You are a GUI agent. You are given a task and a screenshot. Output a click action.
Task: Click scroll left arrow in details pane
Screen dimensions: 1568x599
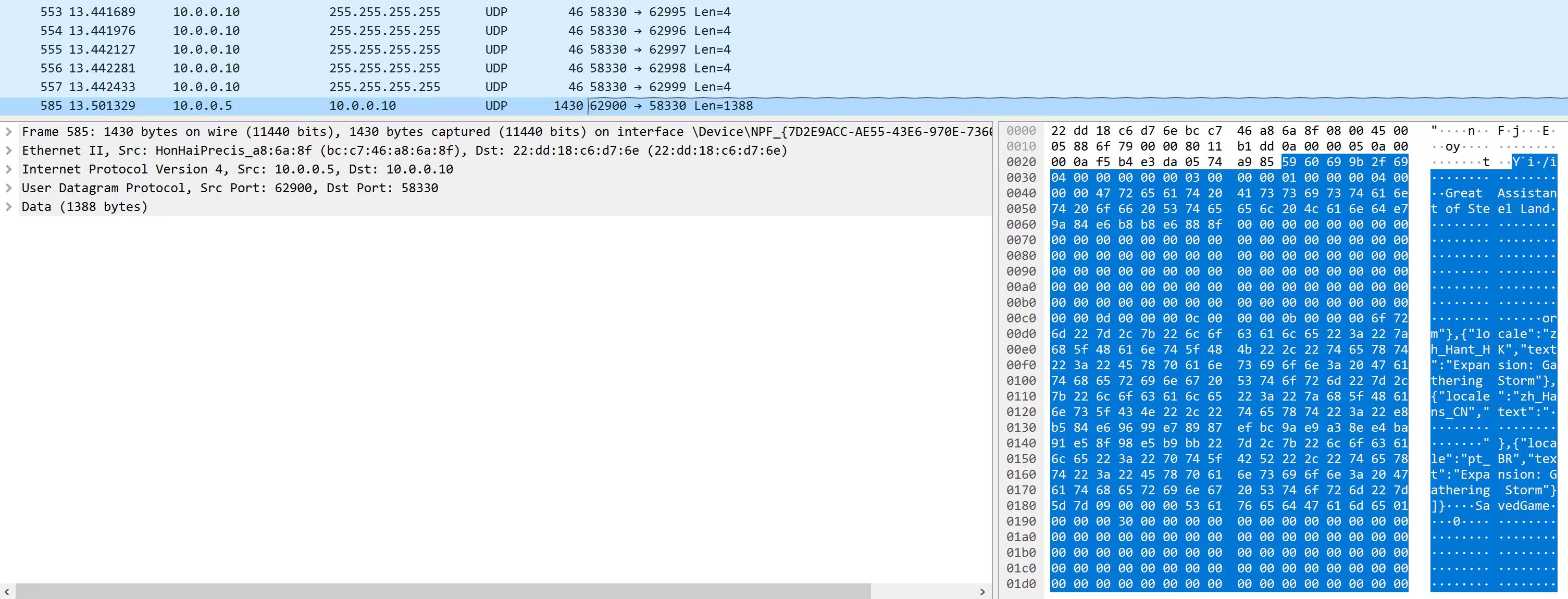pyautogui.click(x=7, y=592)
